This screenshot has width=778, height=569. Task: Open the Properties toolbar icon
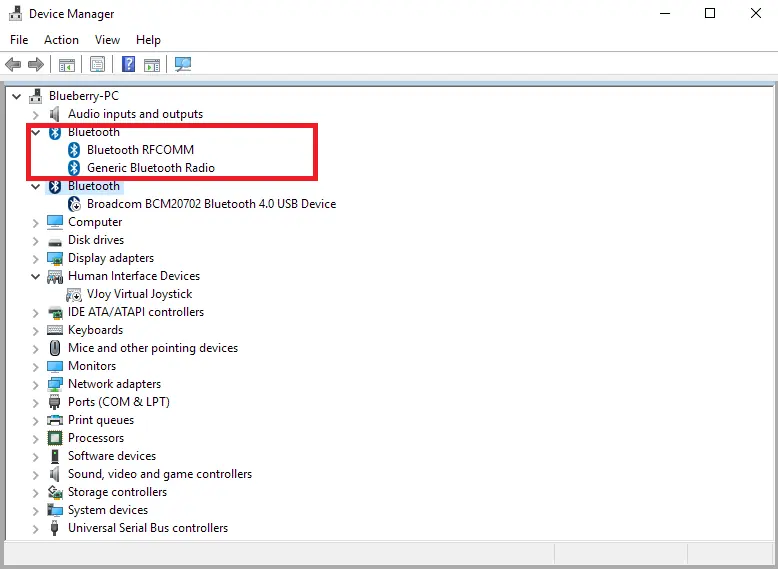(x=97, y=64)
